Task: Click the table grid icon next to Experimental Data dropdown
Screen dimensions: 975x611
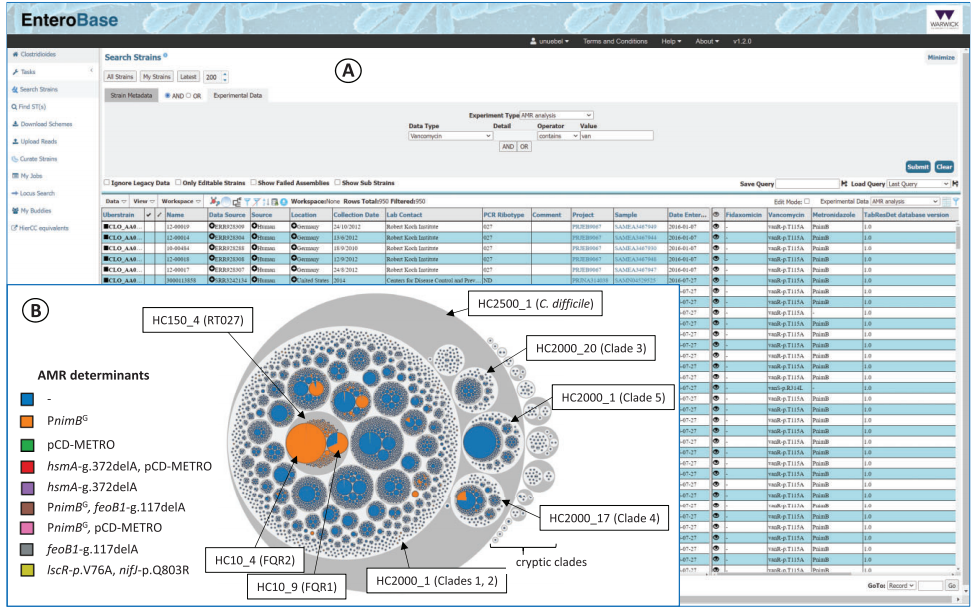Action: coord(946,201)
